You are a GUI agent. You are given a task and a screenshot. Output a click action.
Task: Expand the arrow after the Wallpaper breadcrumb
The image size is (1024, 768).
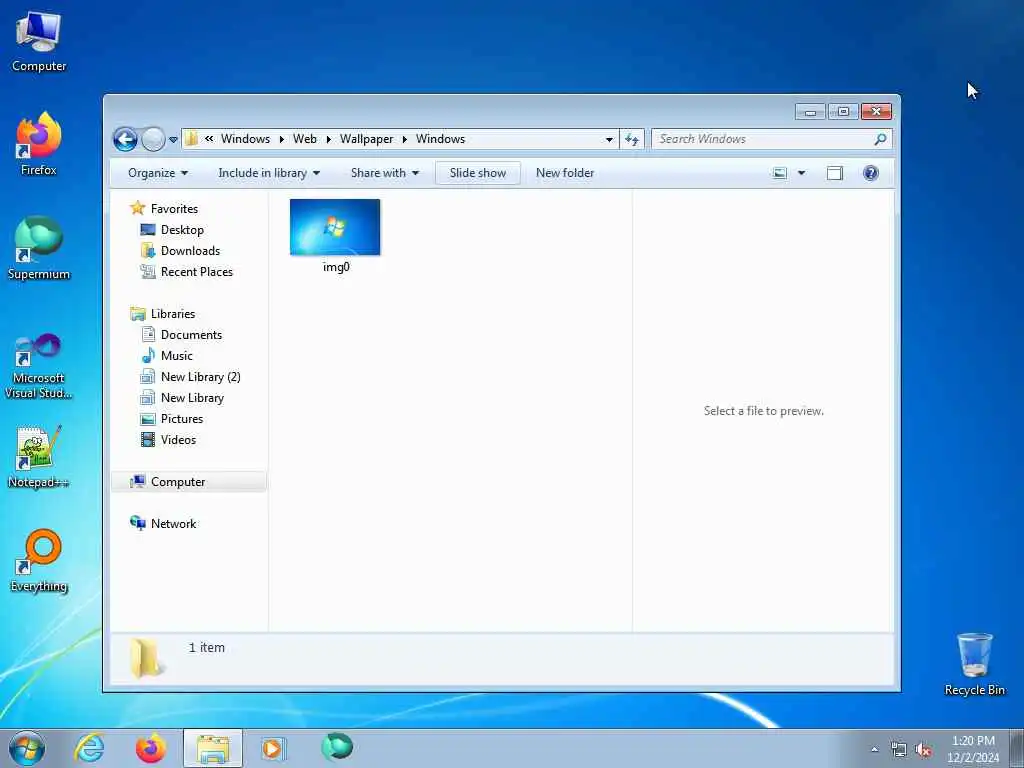[x=405, y=139]
